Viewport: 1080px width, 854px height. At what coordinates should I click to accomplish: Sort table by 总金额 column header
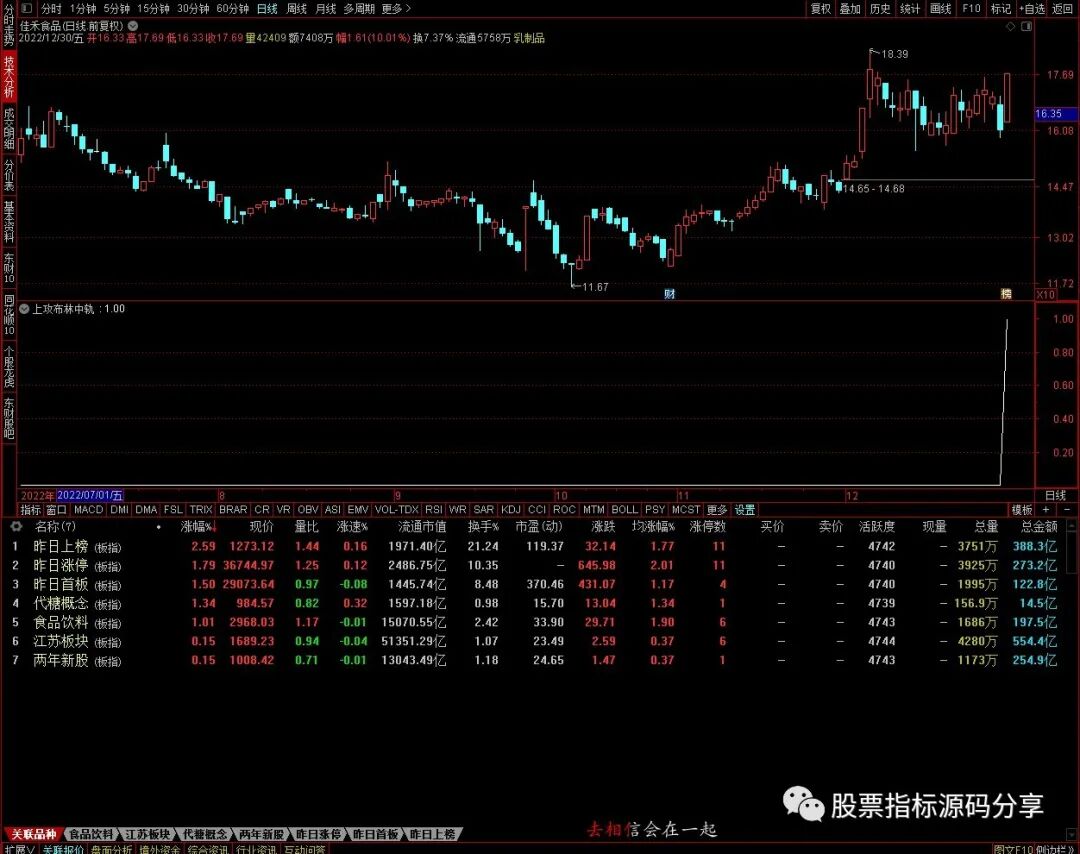pyautogui.click(x=1039, y=526)
